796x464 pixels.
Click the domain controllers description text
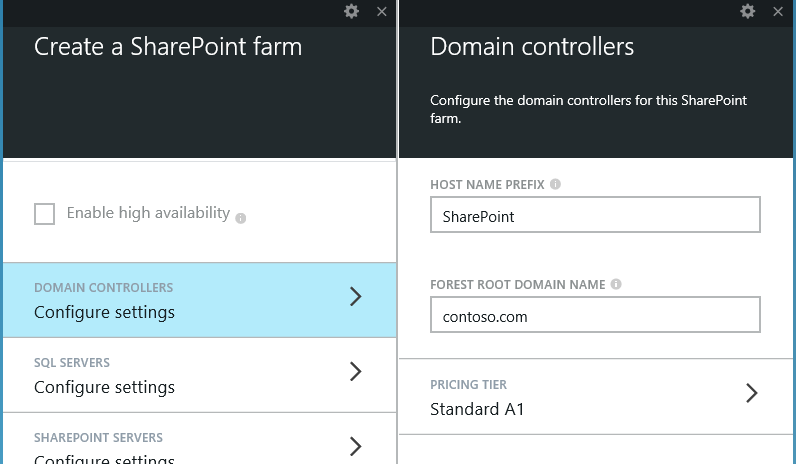click(x=588, y=109)
